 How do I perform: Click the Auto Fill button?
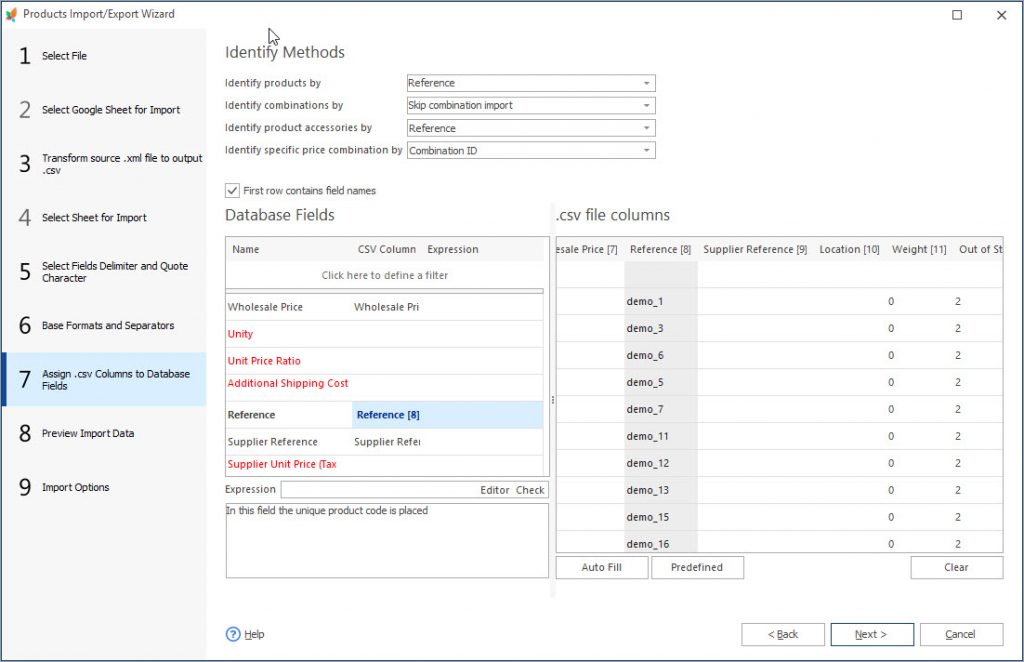(x=601, y=567)
